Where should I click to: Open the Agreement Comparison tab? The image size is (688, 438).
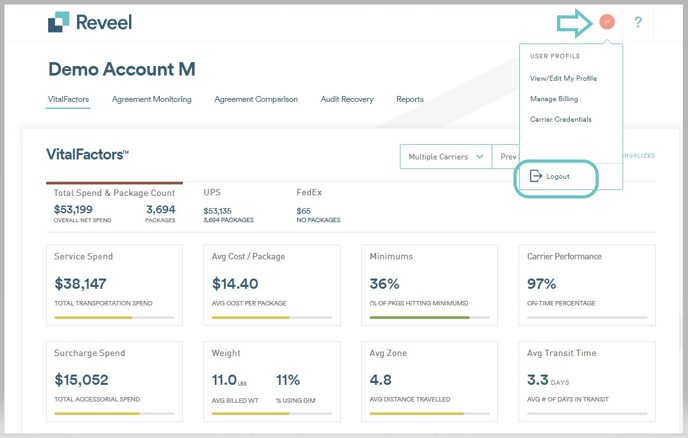coord(256,99)
